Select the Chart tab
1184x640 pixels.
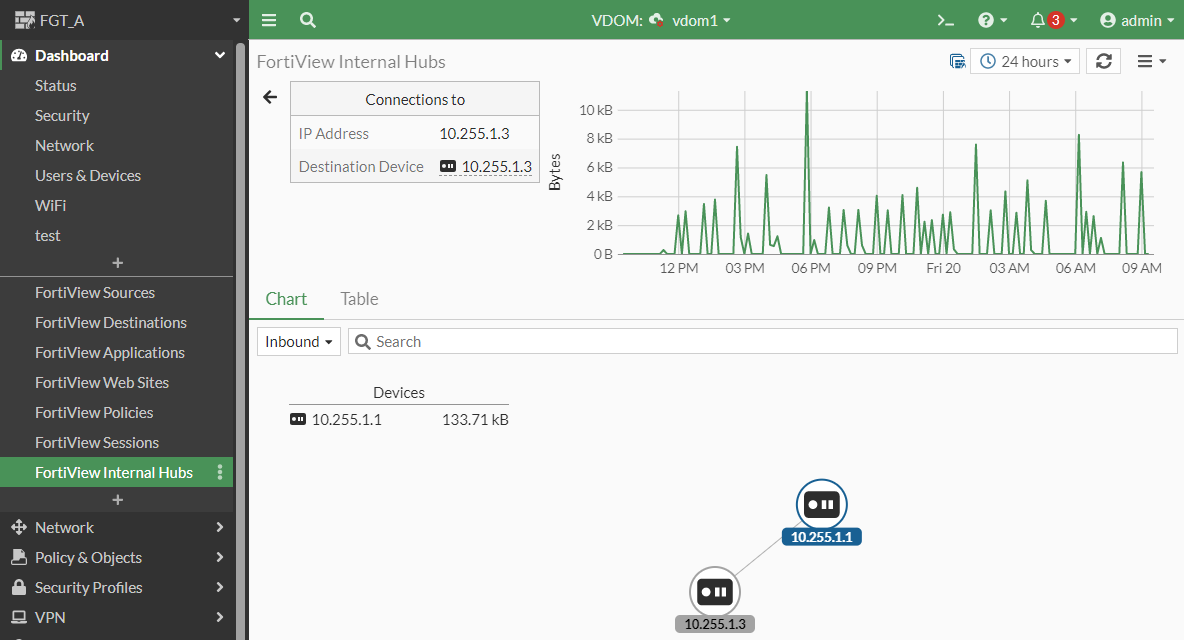click(x=286, y=299)
